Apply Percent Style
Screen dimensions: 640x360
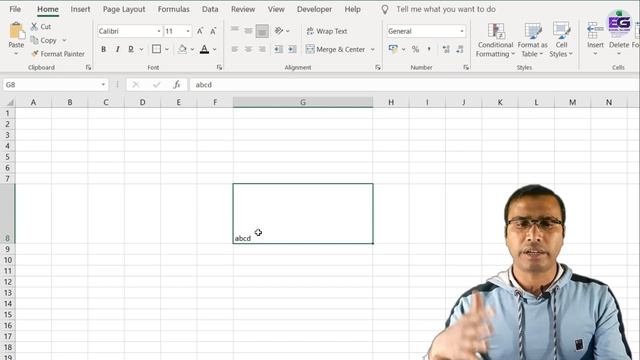416,49
